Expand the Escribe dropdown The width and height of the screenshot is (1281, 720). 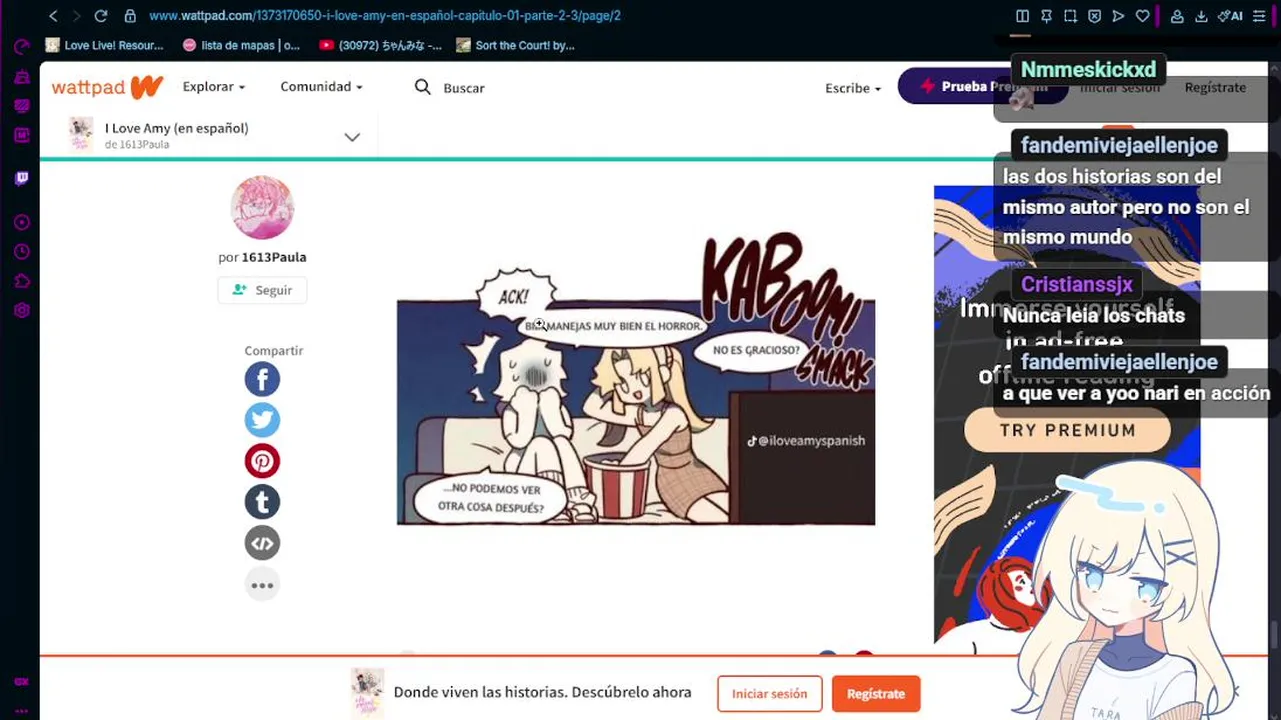pos(853,88)
